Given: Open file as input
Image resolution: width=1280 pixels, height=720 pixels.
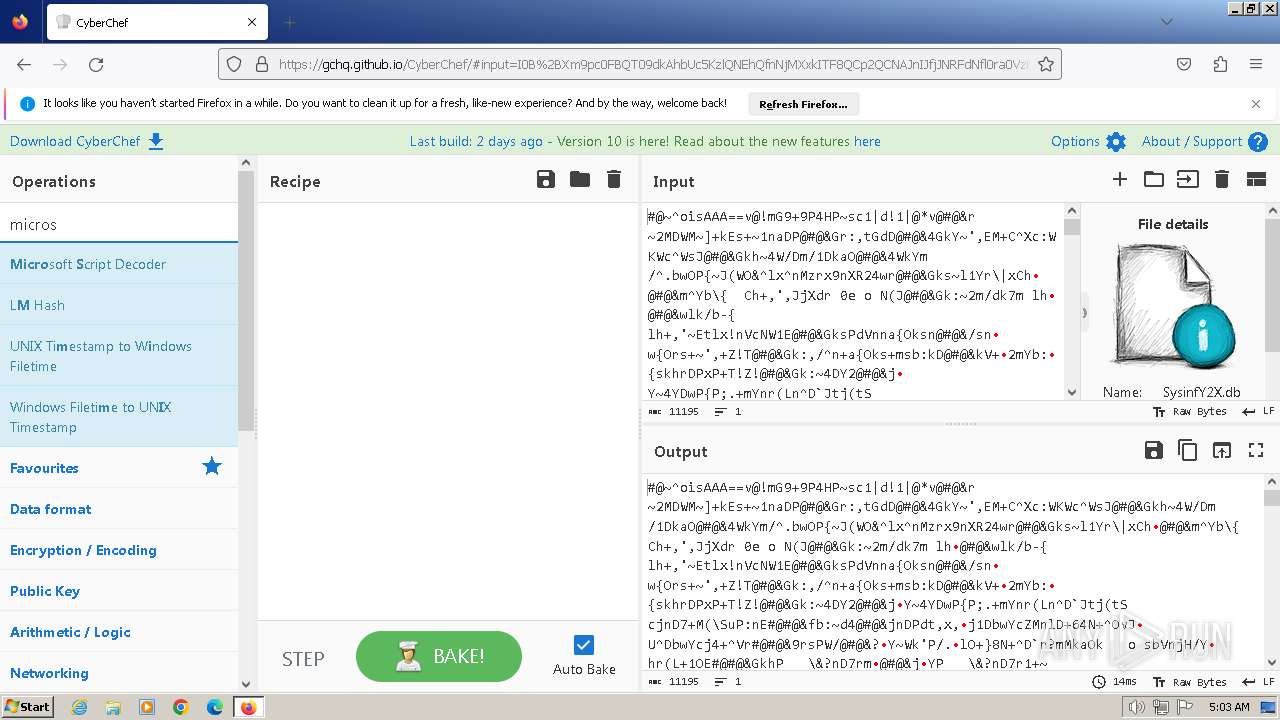Looking at the screenshot, I should pyautogui.click(x=1187, y=180).
